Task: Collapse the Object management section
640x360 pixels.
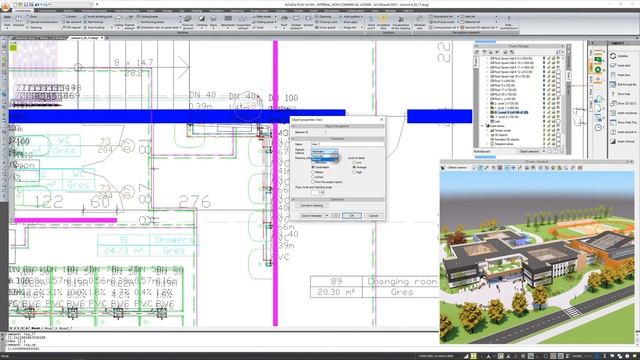Action: point(293,127)
